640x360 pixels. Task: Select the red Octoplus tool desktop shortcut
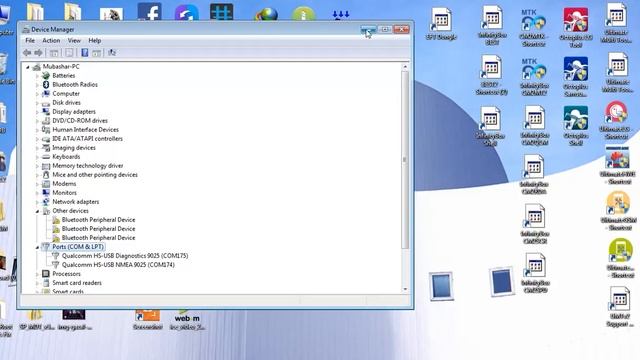click(576, 27)
